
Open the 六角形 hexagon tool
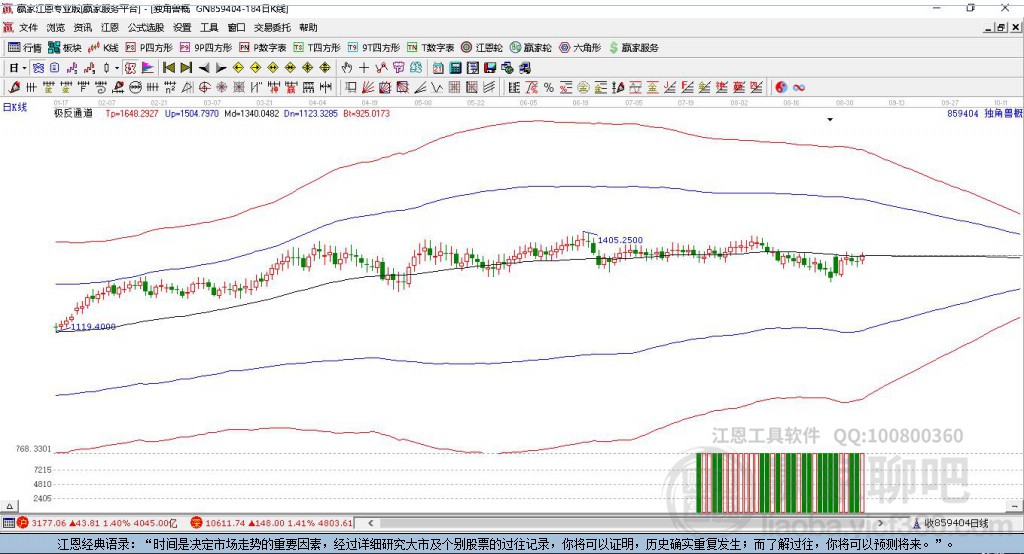coord(580,48)
